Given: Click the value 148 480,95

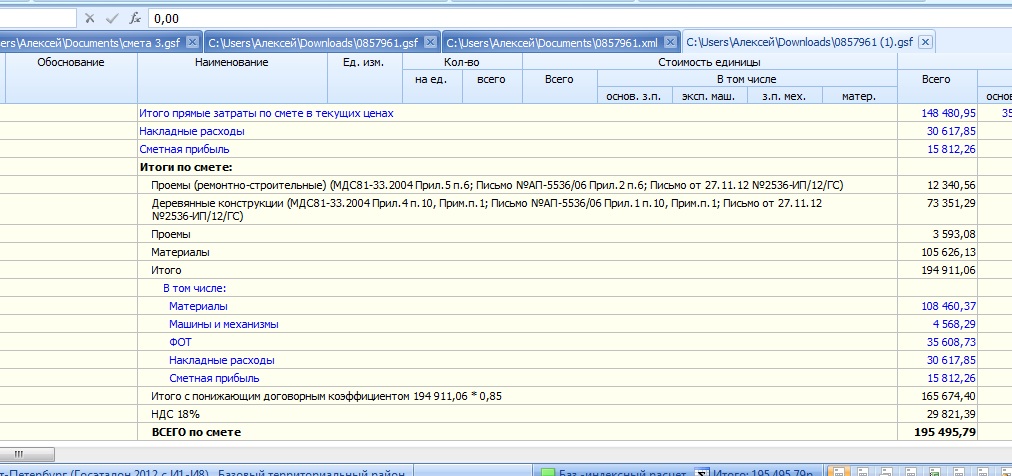Looking at the screenshot, I should pyautogui.click(x=948, y=114).
